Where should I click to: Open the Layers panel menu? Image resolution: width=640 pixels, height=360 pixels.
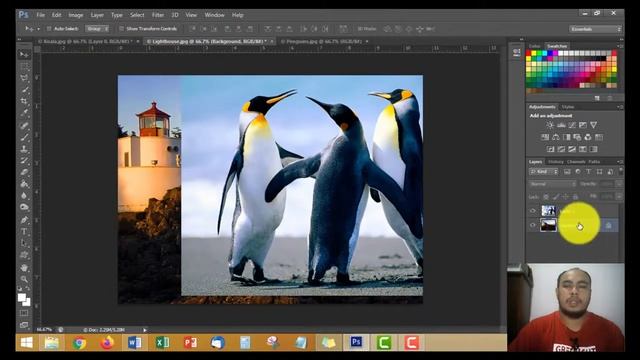pos(620,162)
